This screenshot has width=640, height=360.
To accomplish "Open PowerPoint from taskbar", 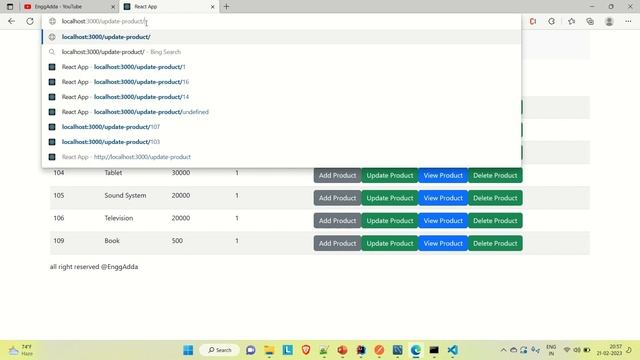I will click(x=342, y=350).
